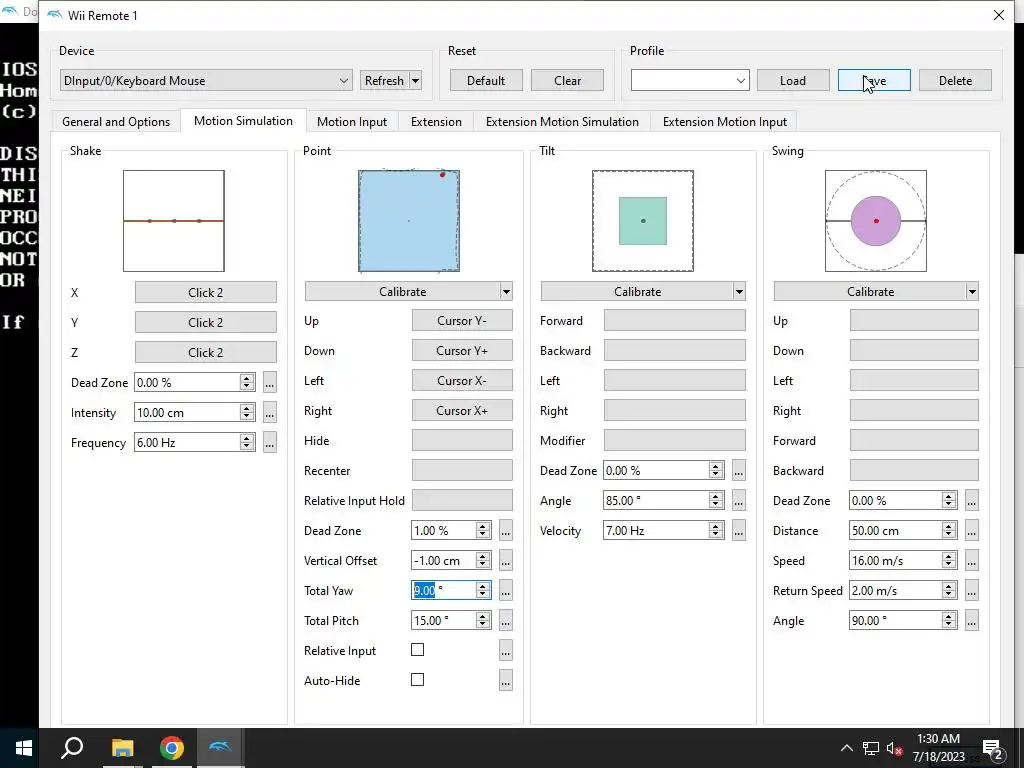Viewport: 1024px width, 768px height.
Task: Click the Clear reset button
Action: coord(567,81)
